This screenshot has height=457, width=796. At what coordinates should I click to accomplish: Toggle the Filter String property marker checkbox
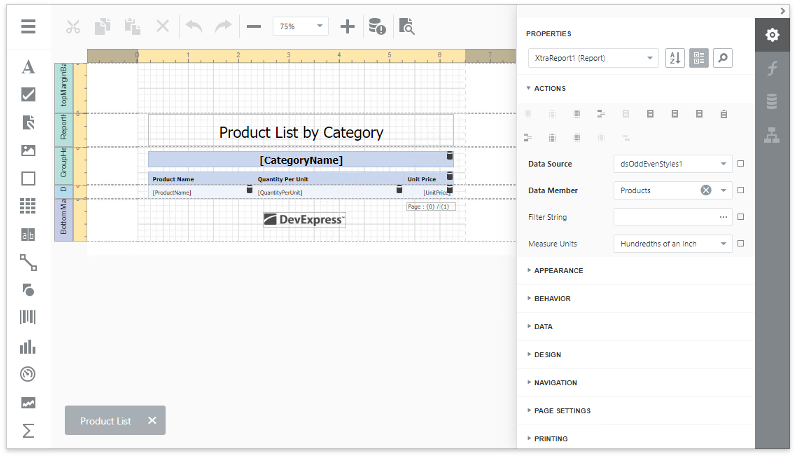[x=740, y=217]
